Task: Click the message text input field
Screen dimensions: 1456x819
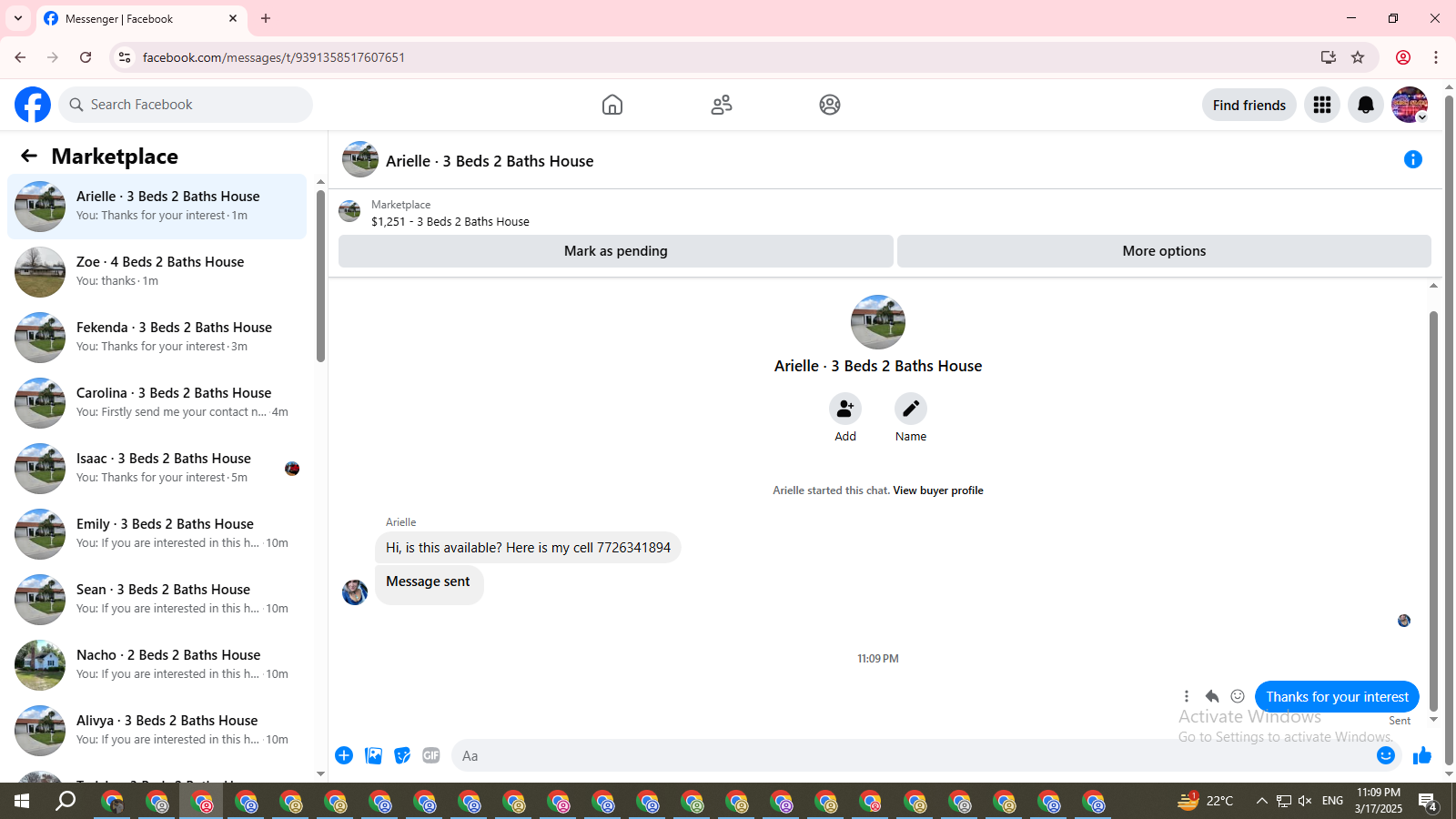Action: (915, 755)
